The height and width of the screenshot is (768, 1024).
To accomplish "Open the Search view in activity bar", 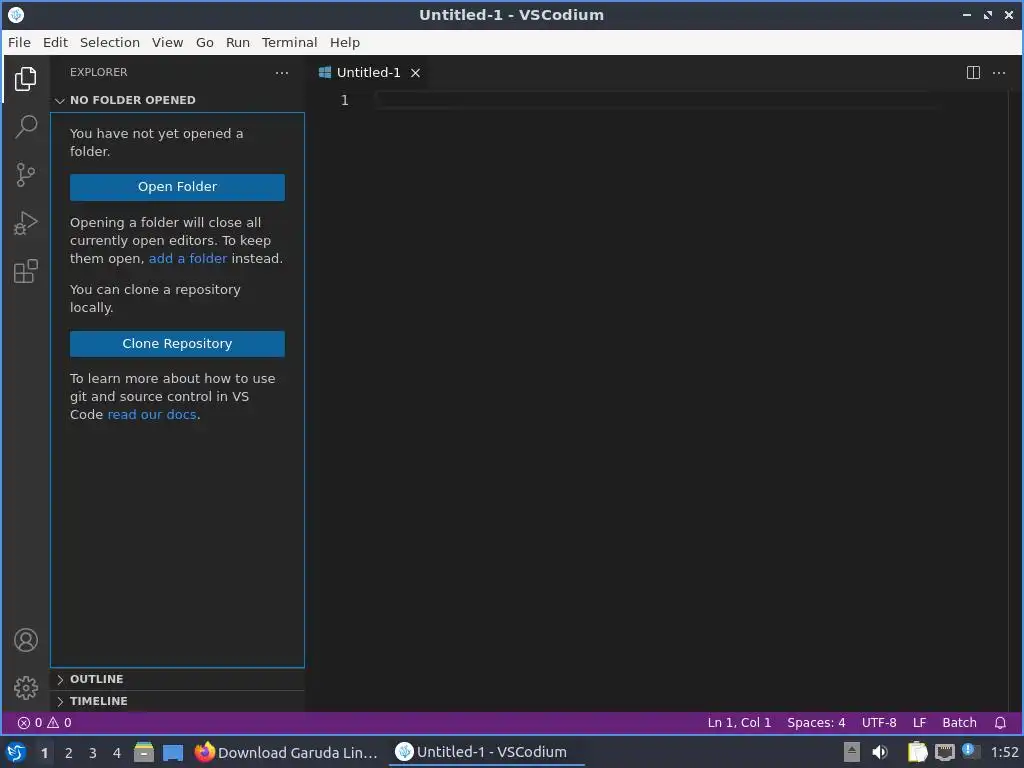I will 25,127.
